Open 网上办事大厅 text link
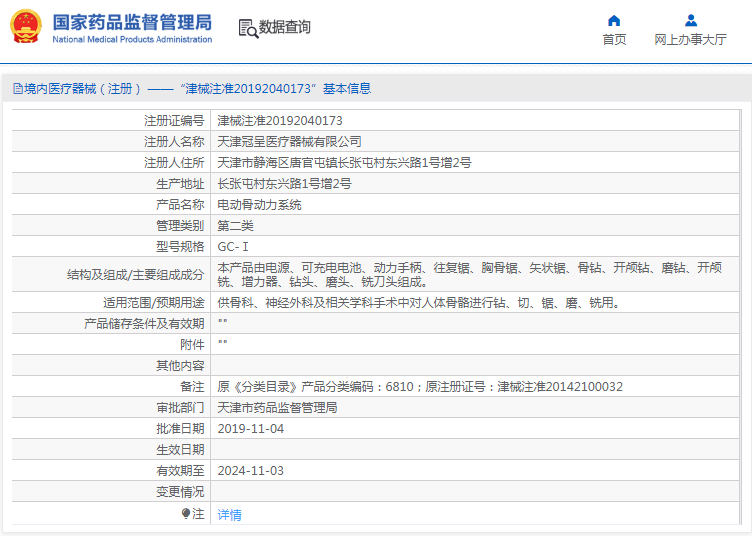The height and width of the screenshot is (536, 752). click(690, 40)
